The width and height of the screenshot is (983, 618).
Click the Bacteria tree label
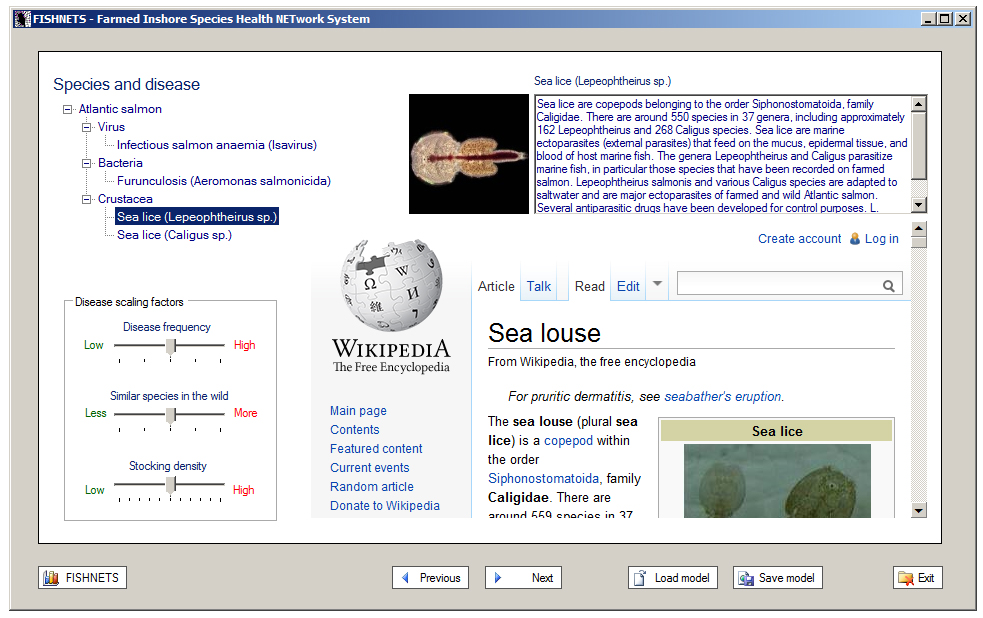120,163
